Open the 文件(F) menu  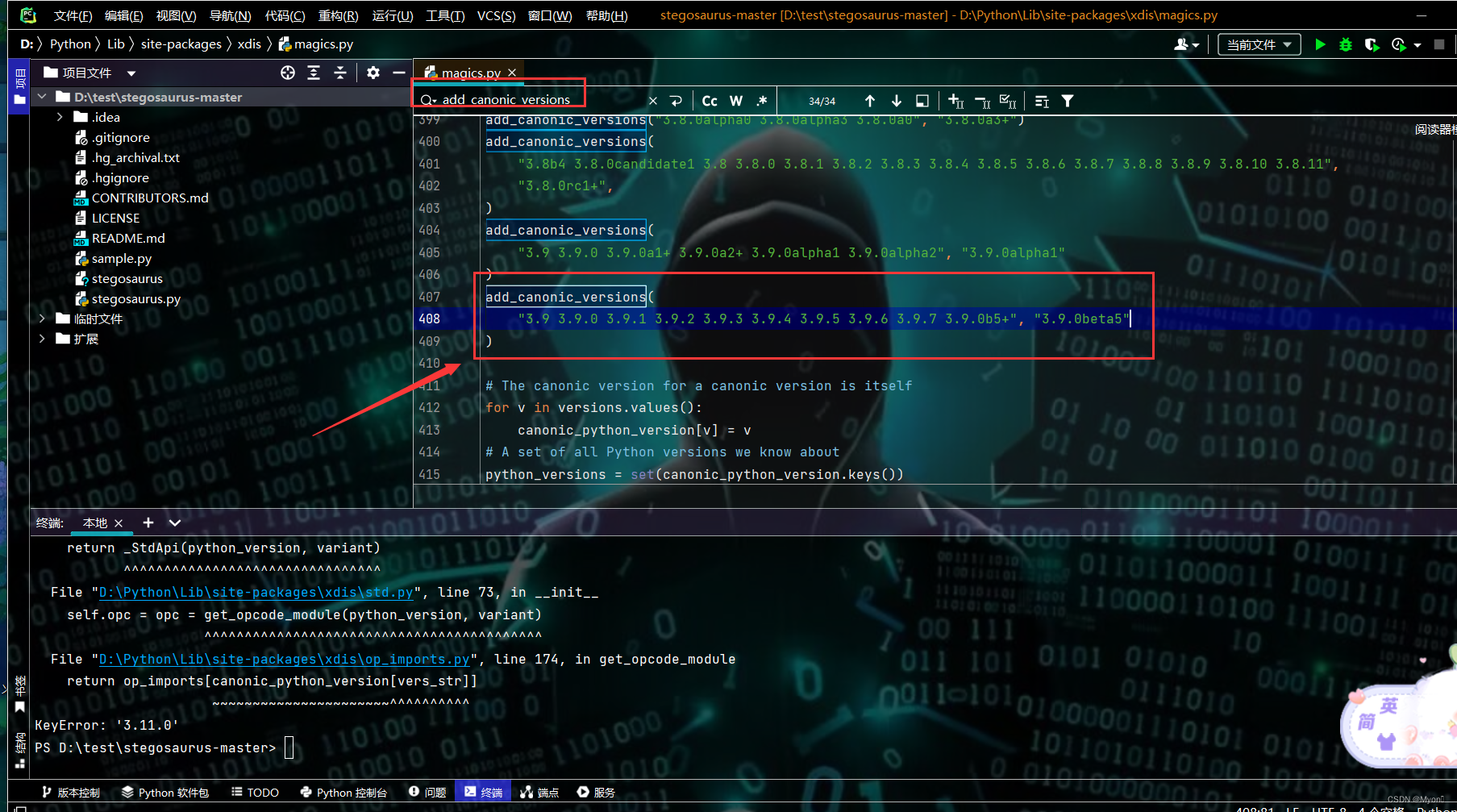(73, 15)
